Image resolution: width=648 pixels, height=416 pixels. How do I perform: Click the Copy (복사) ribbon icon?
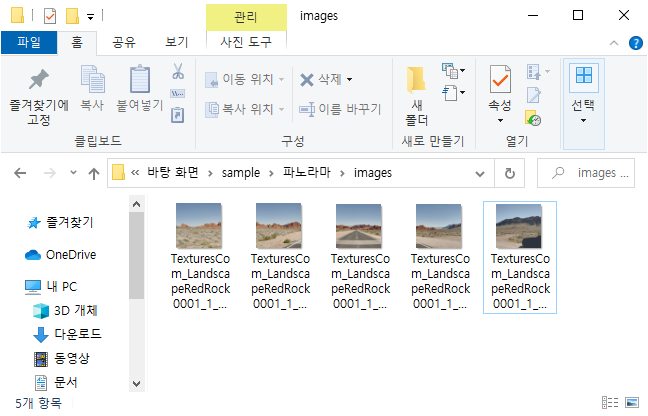tap(92, 79)
